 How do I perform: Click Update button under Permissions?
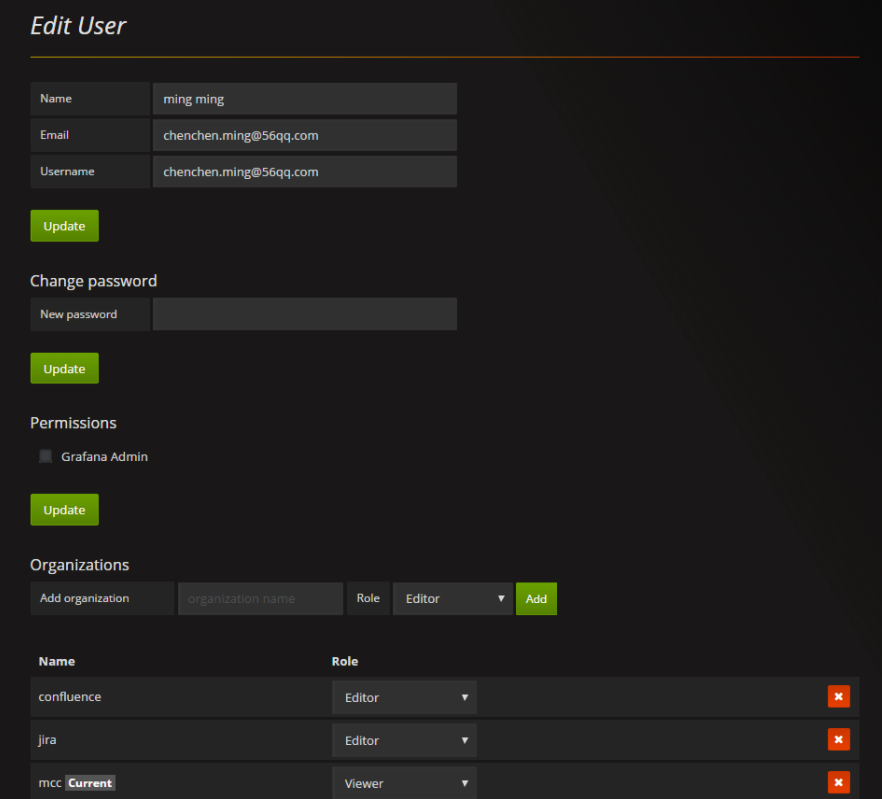[64, 510]
